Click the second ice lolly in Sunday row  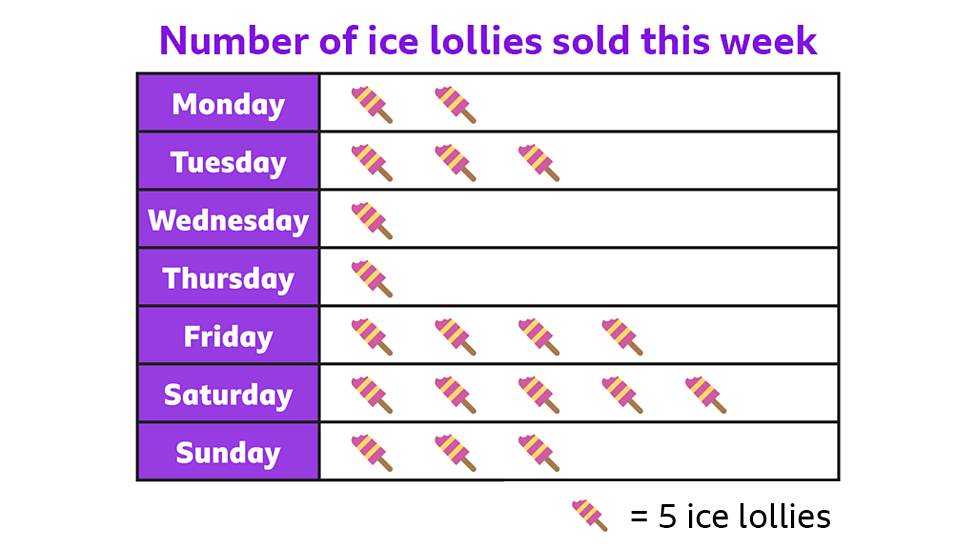tap(455, 452)
